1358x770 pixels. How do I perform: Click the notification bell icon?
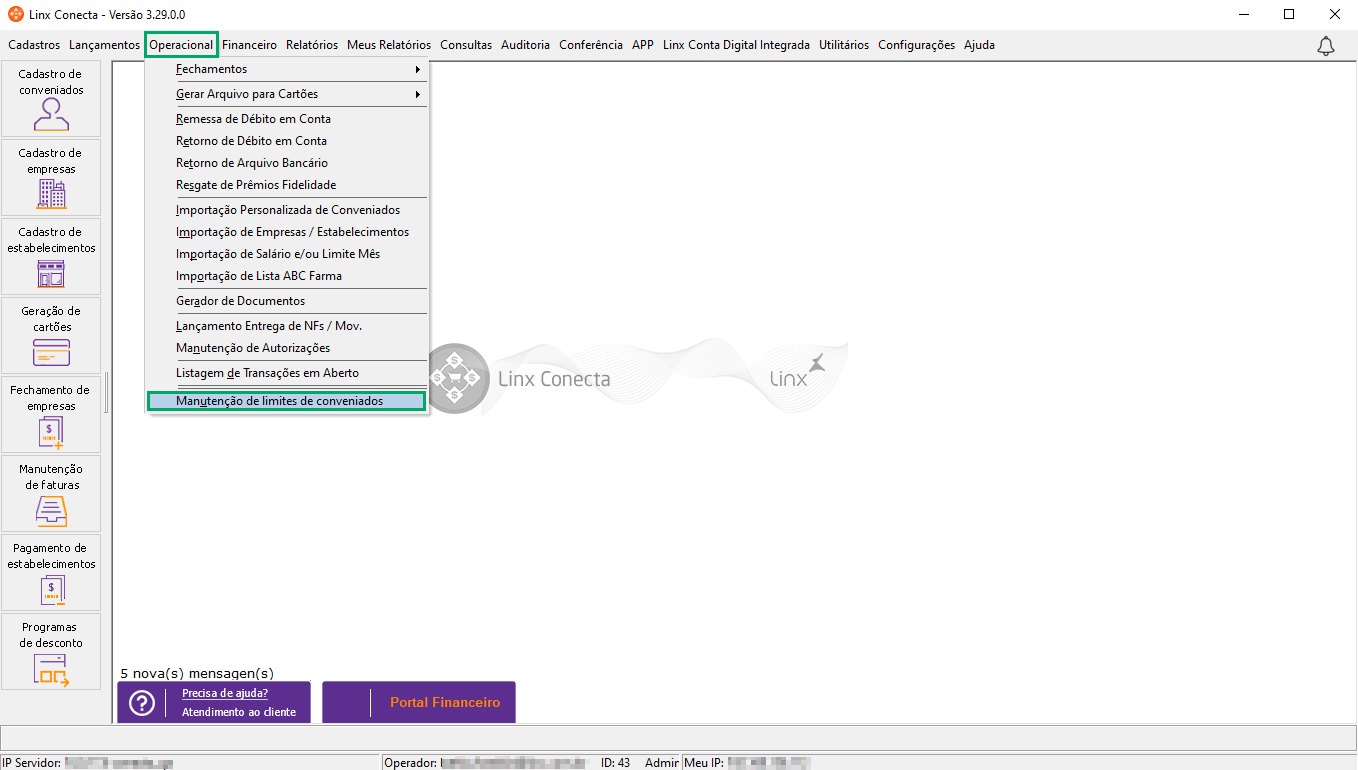1326,45
